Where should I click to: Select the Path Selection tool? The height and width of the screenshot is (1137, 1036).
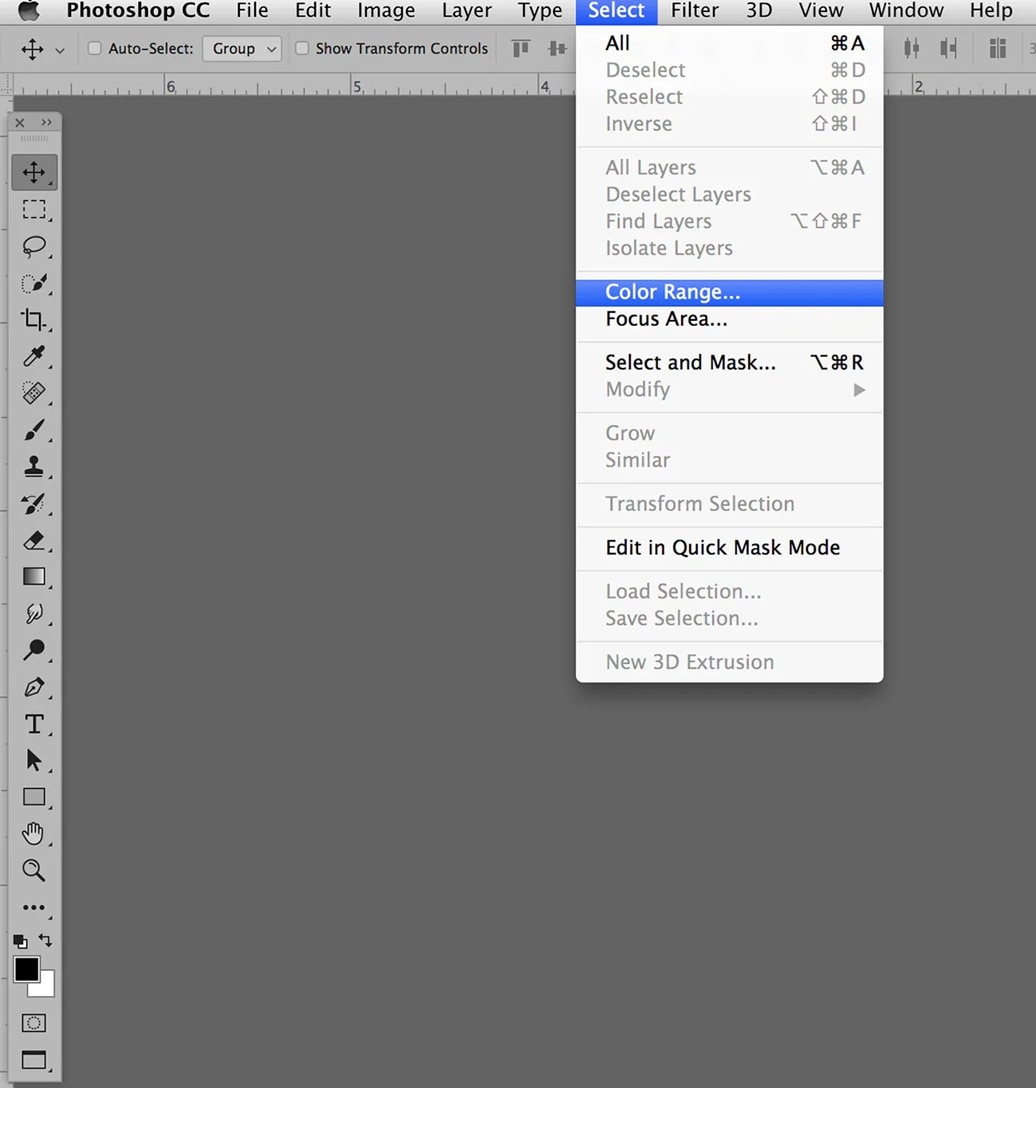(34, 760)
